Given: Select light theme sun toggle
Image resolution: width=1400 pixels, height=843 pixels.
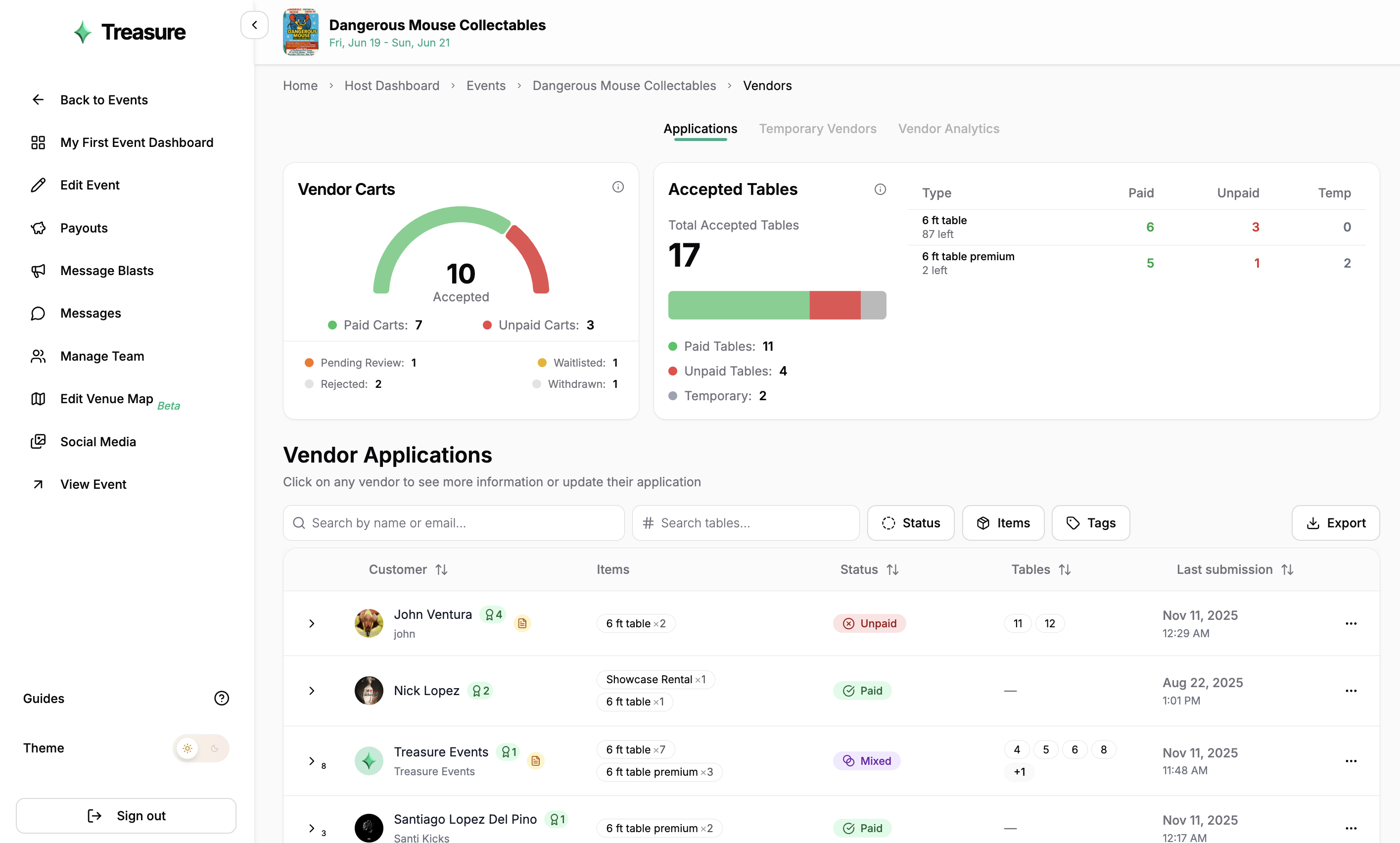Looking at the screenshot, I should tap(187, 748).
